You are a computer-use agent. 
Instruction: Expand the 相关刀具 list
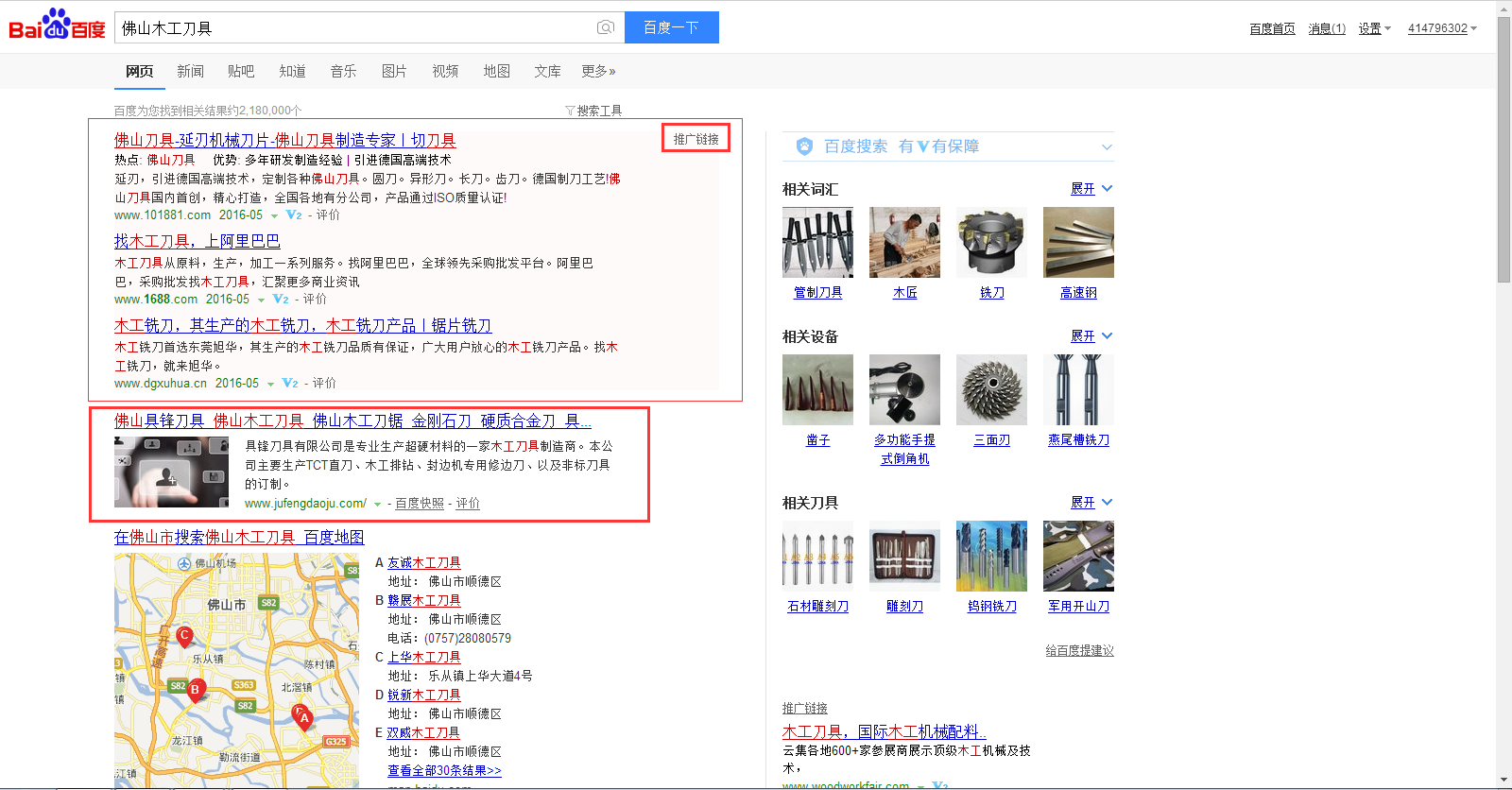pos(1091,503)
